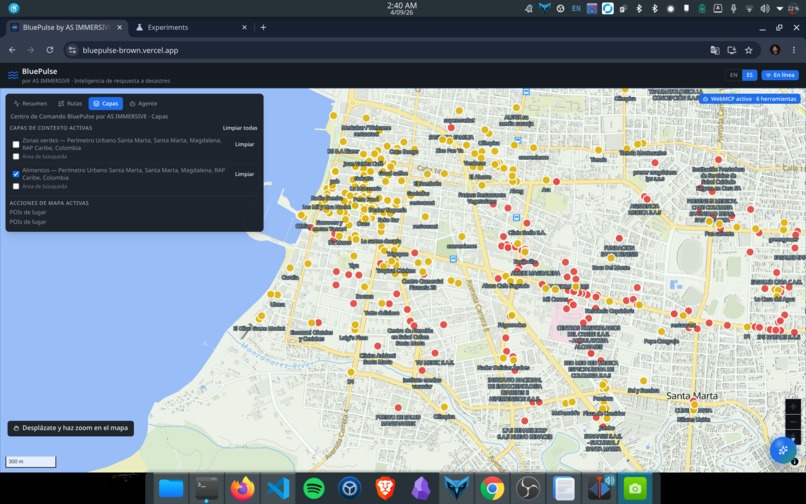The width and height of the screenshot is (806, 504).
Task: Click the BluePulse waves logo
Action: point(13,76)
